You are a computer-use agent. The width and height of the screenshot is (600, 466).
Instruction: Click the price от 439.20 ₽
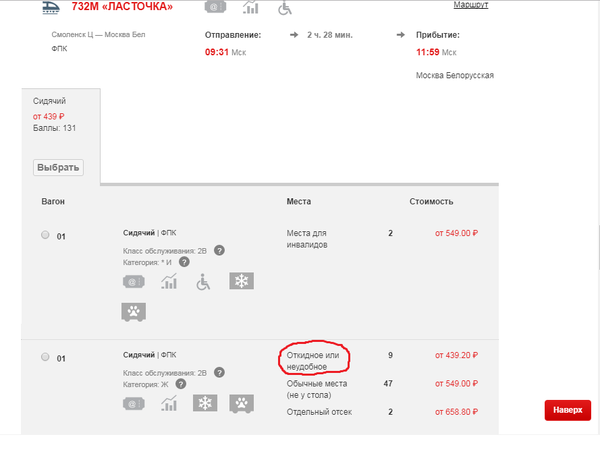click(457, 355)
